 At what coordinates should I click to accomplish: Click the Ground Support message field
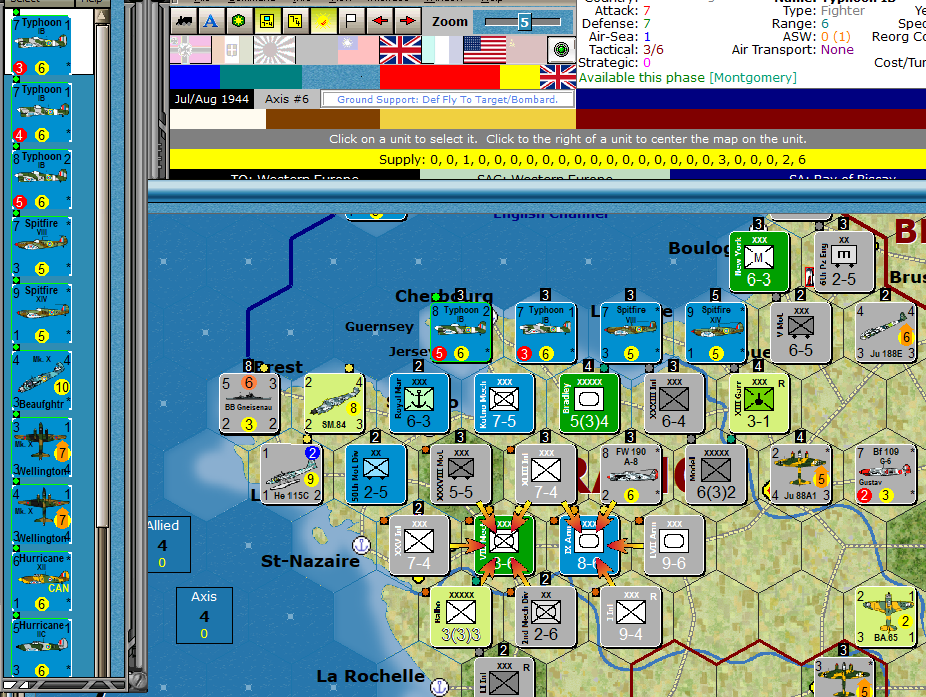coord(448,99)
